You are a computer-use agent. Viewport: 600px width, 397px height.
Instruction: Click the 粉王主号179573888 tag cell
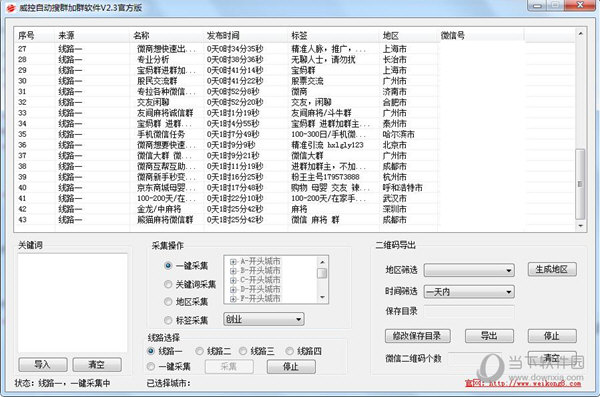tap(325, 177)
